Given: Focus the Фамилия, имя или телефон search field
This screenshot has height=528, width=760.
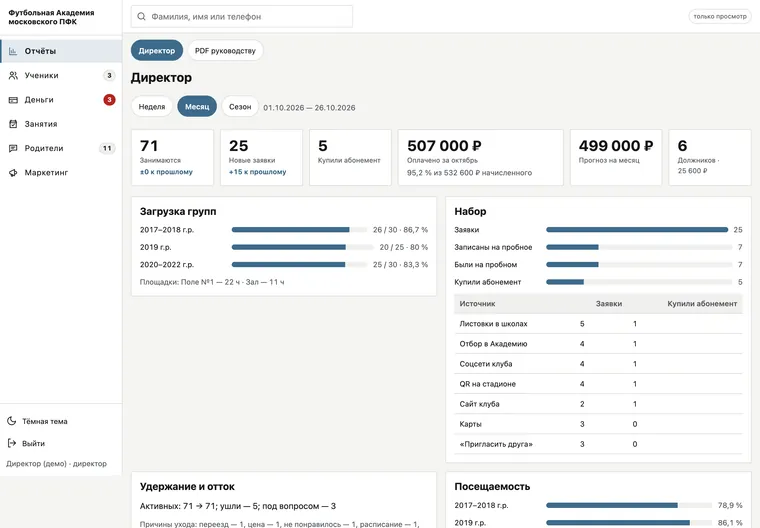Looking at the screenshot, I should click(242, 16).
